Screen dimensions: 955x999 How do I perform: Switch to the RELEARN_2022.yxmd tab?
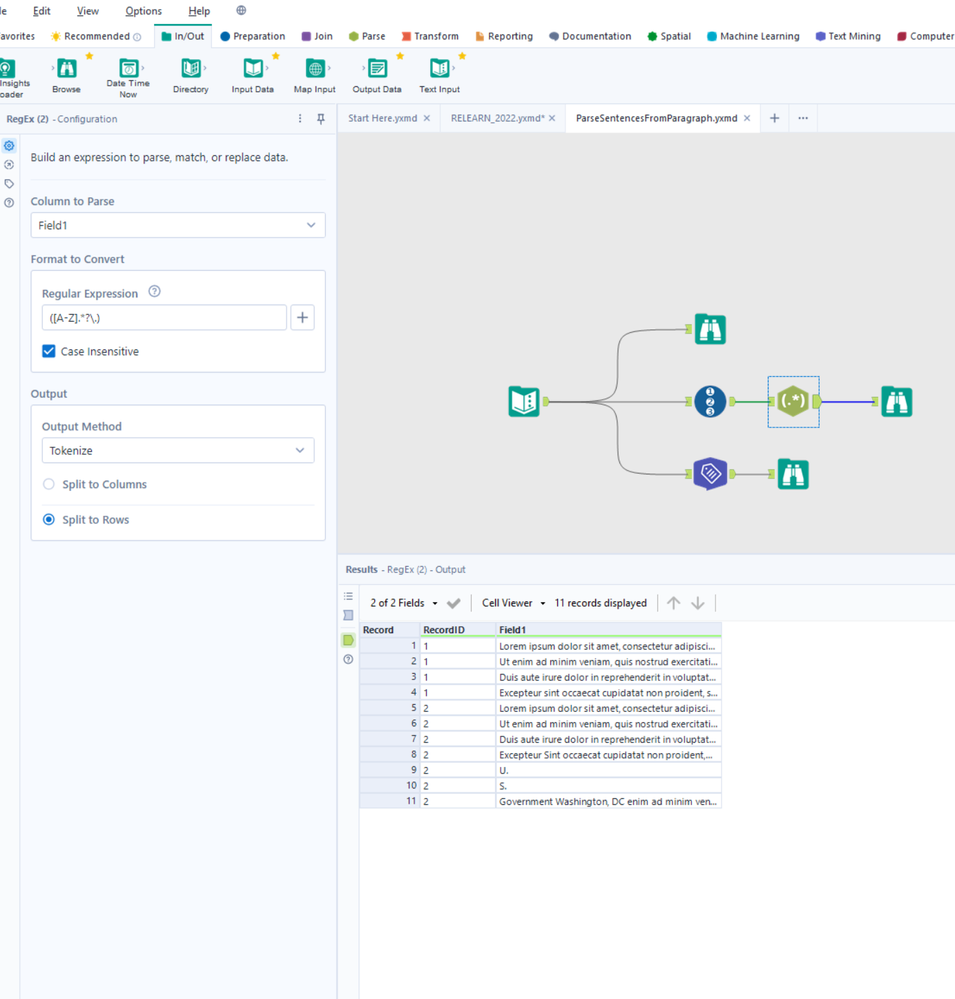click(x=498, y=118)
